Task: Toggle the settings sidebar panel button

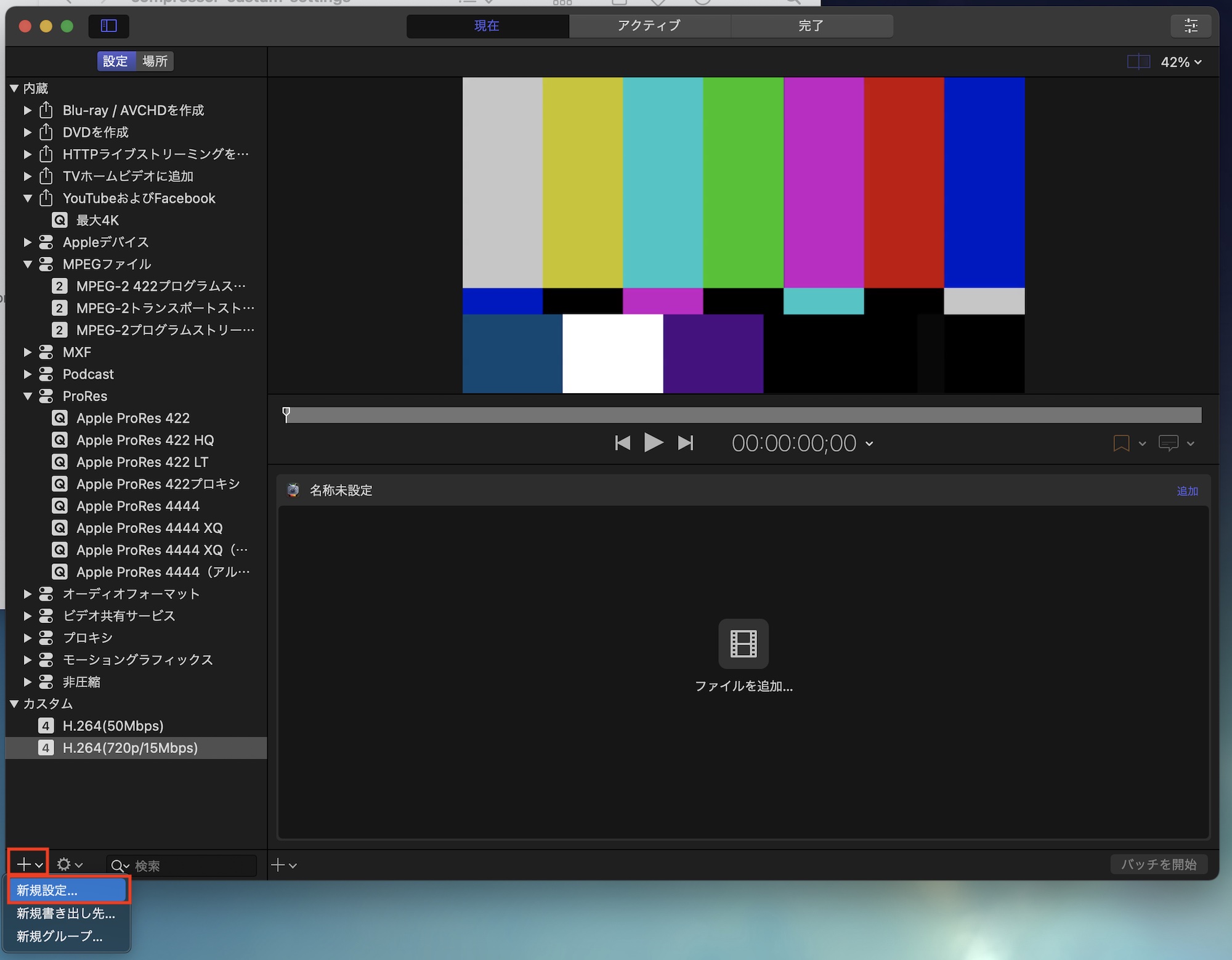Action: pyautogui.click(x=109, y=26)
